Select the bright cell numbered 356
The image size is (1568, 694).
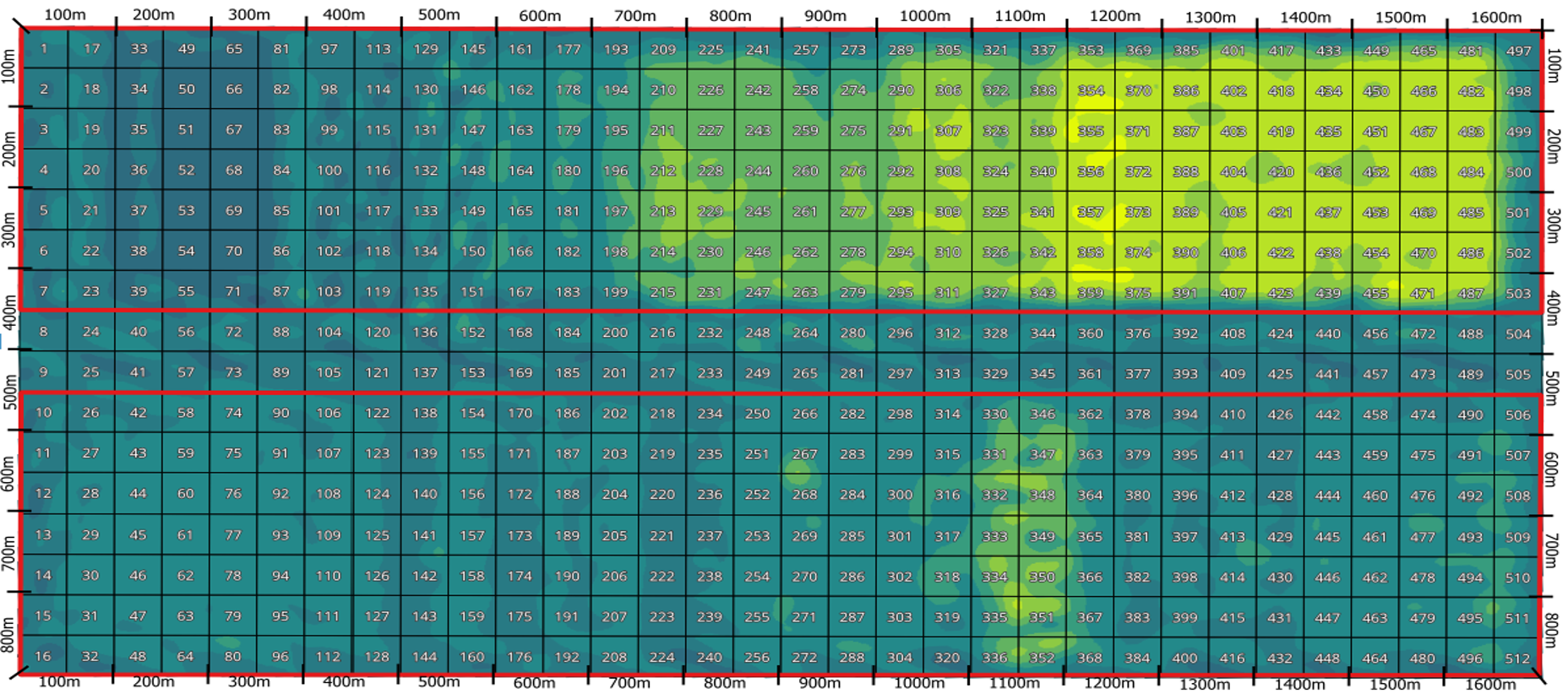[x=1090, y=171]
